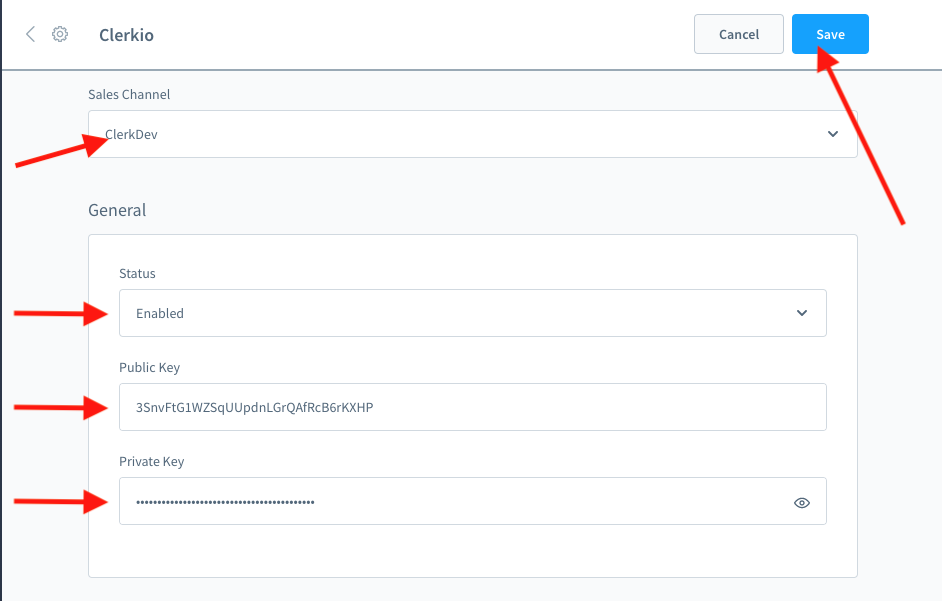Click the Clerkio page title
This screenshot has width=942, height=601.
tap(126, 35)
